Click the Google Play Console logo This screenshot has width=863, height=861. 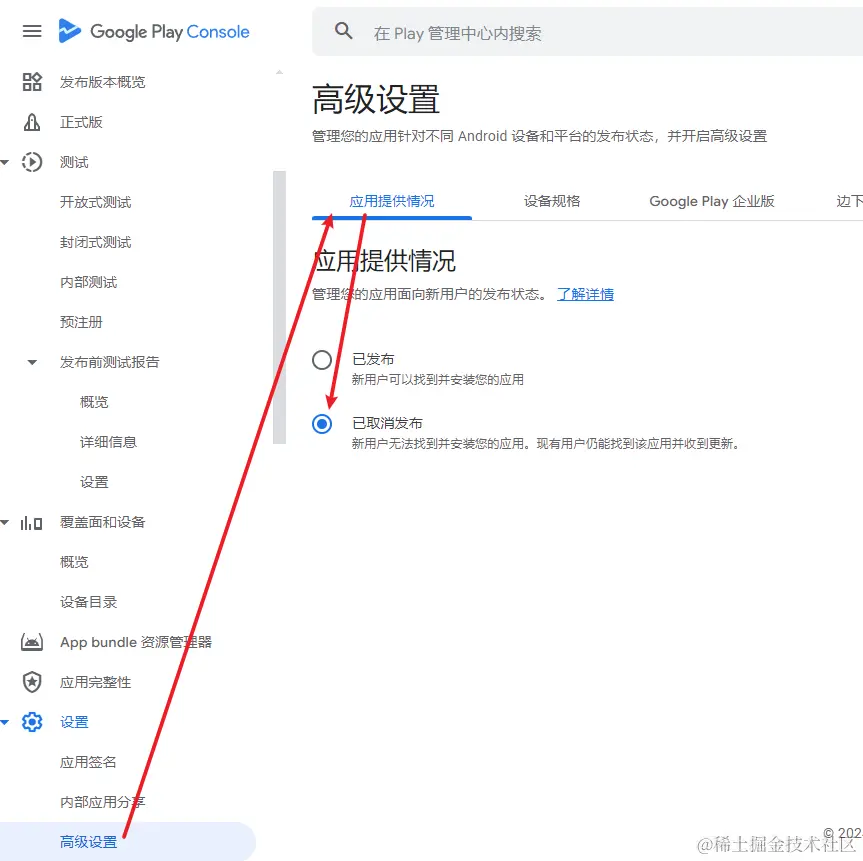pyautogui.click(x=154, y=31)
